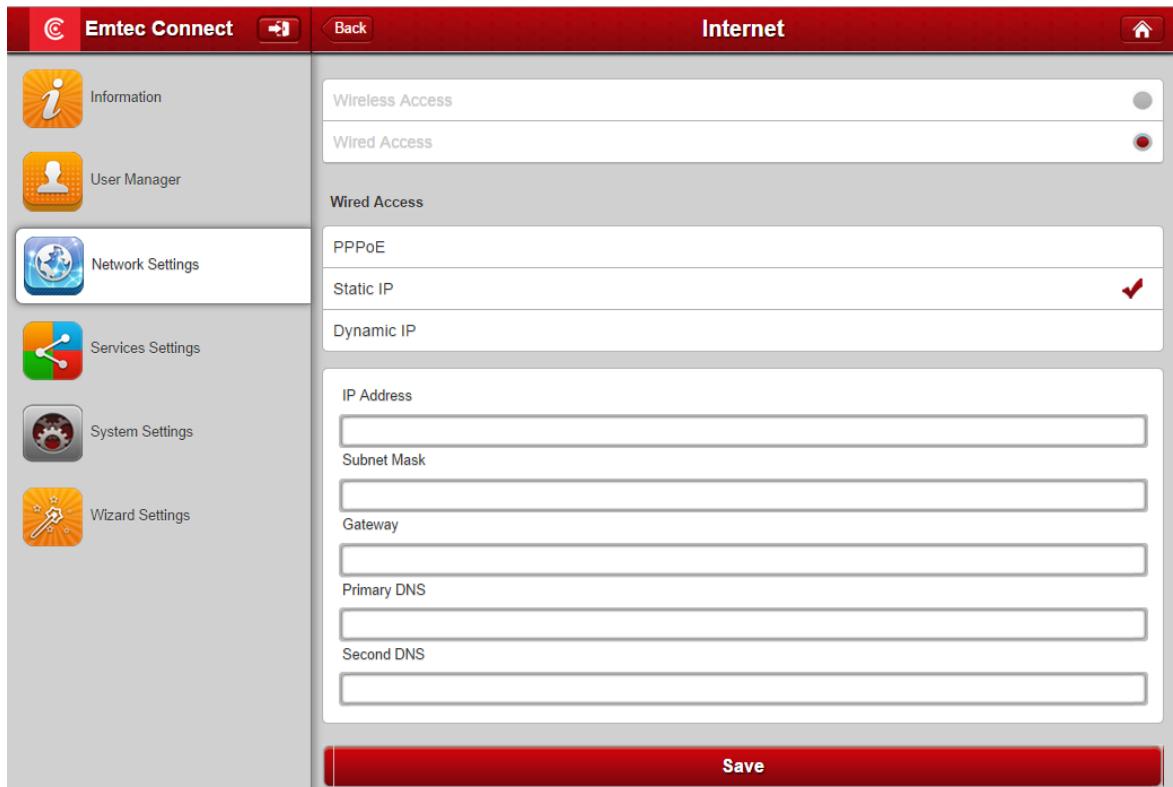This screenshot has width=1173, height=787.
Task: Choose the Dynamic IP option
Action: tap(742, 331)
